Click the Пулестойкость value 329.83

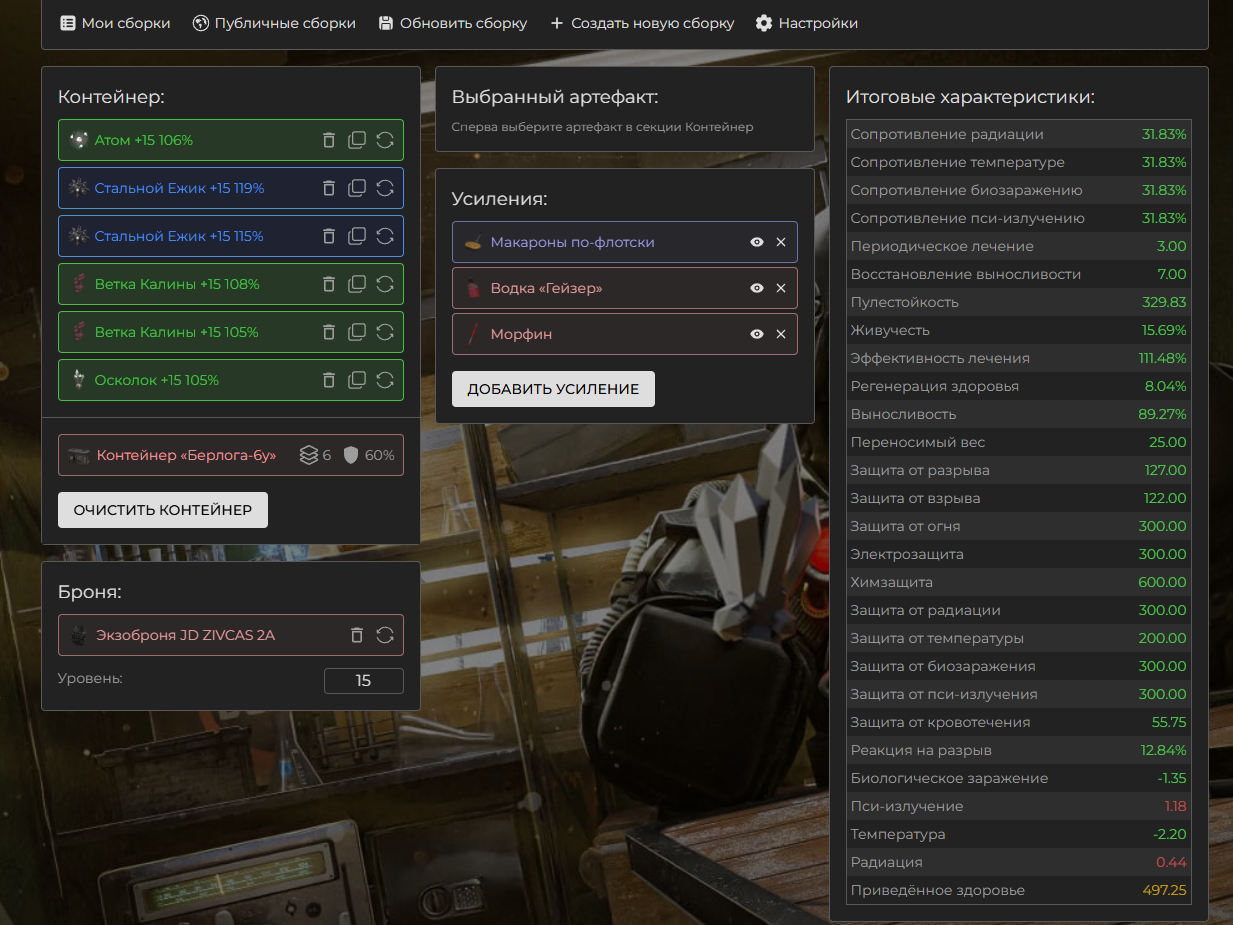pos(1164,302)
